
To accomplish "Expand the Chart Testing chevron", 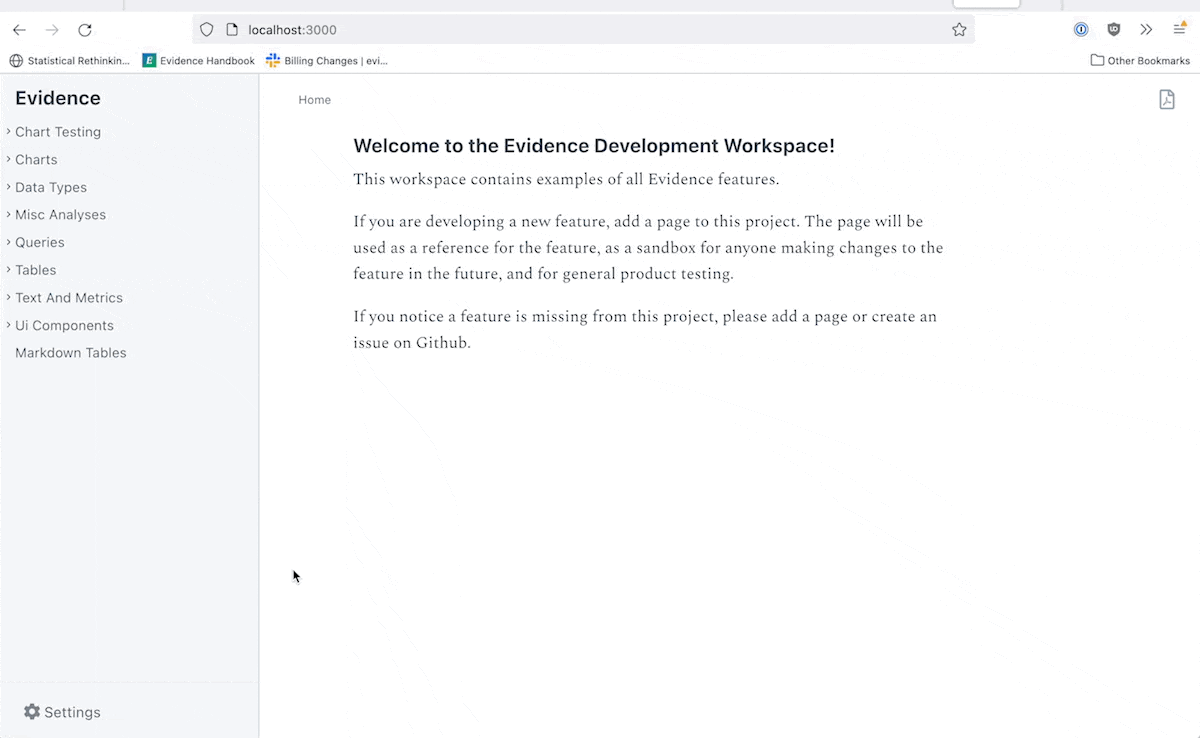I will coord(8,131).
